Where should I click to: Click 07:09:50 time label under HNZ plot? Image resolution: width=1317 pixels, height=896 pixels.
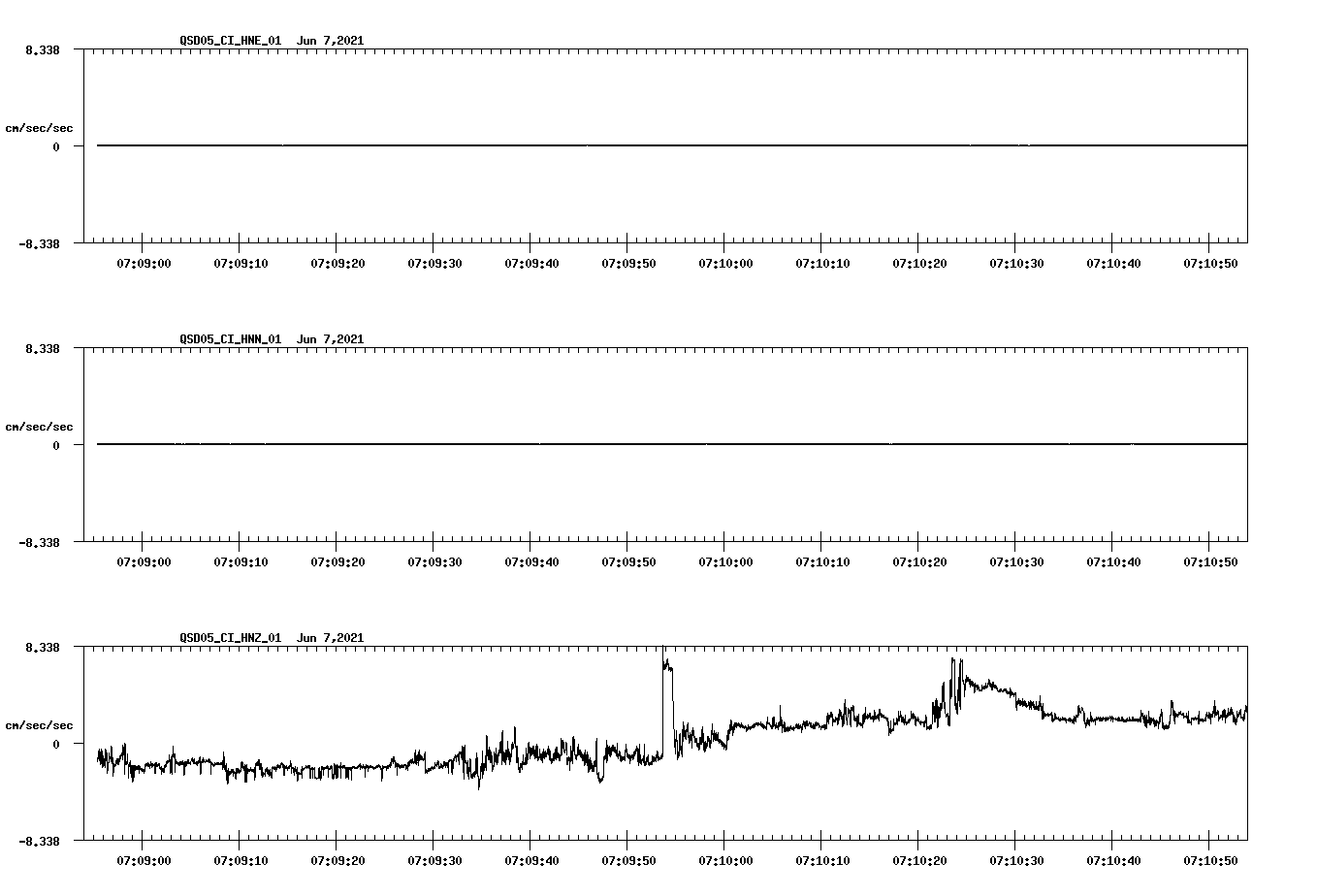[628, 860]
